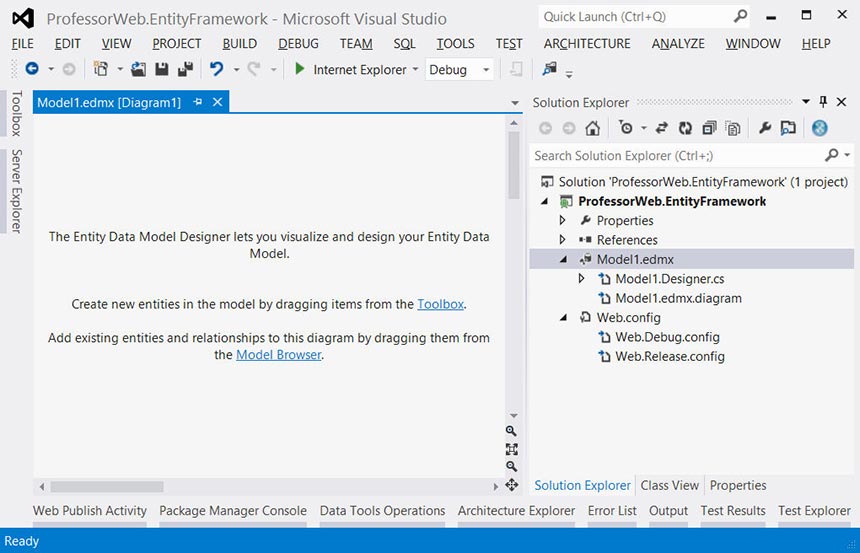Screen dimensions: 860x553
Task: Close the Model1.edmx diagram tab
Action: point(217,102)
